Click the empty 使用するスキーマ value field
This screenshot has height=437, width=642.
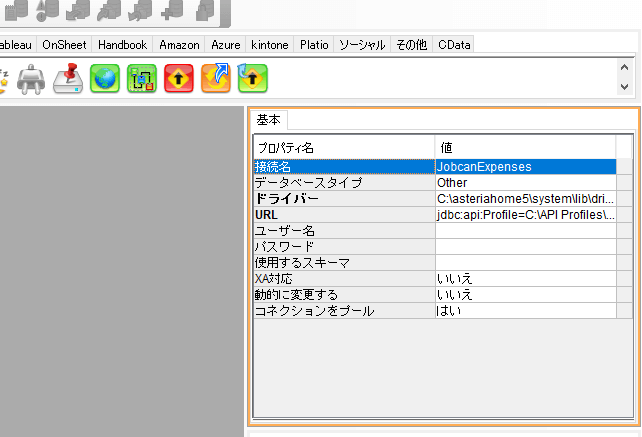tap(526, 263)
